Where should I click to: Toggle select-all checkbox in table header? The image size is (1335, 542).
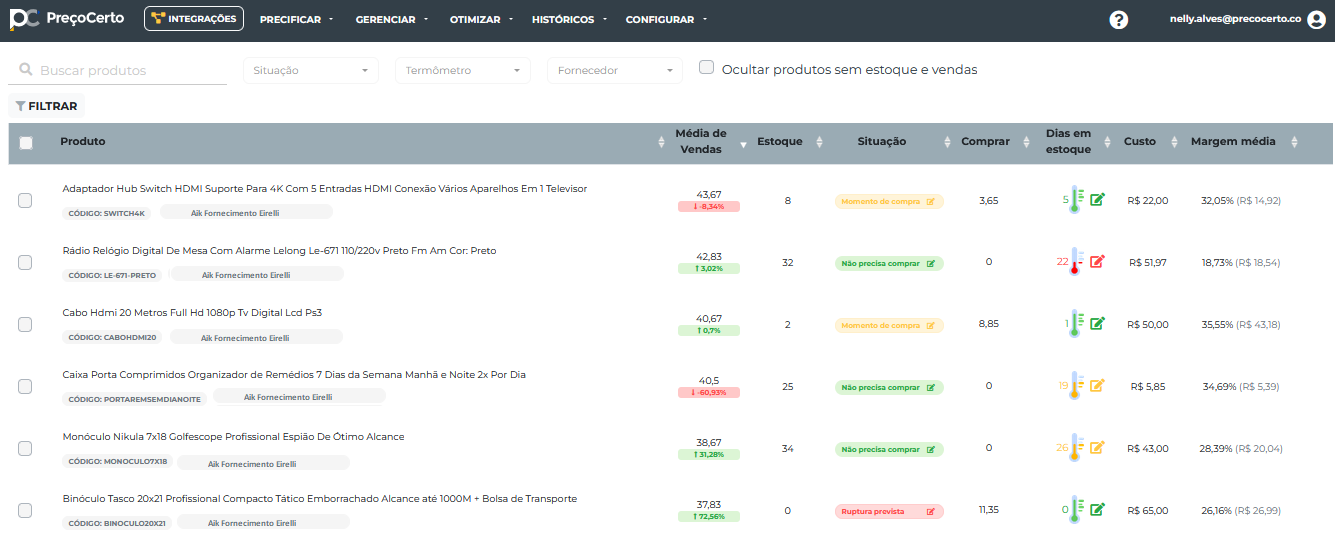[x=26, y=143]
